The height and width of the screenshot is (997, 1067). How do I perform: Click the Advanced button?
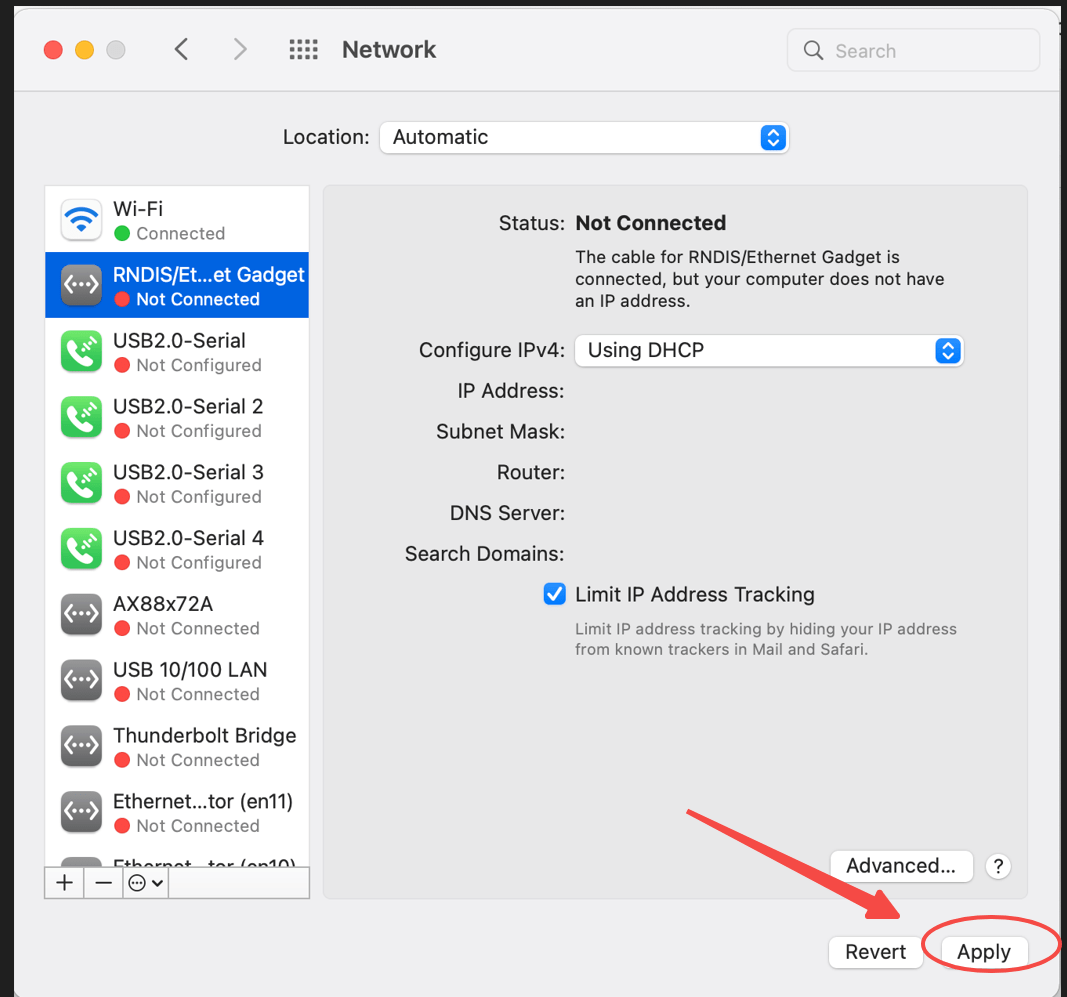901,866
